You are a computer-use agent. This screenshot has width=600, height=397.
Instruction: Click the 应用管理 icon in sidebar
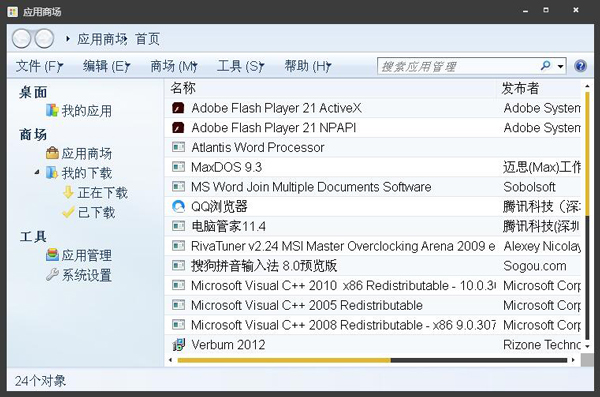click(x=52, y=255)
